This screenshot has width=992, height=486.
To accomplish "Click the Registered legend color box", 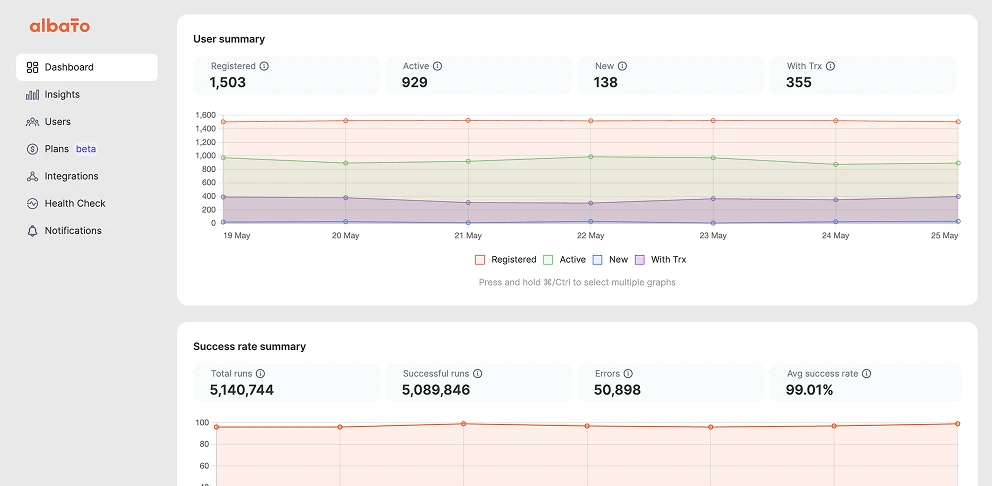I will point(480,259).
